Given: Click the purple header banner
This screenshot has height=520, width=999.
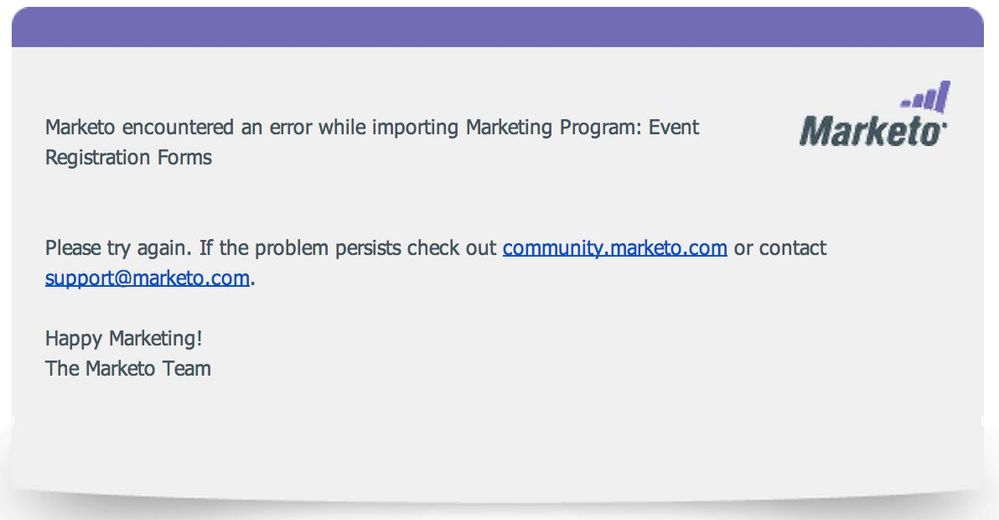Looking at the screenshot, I should coord(498,27).
